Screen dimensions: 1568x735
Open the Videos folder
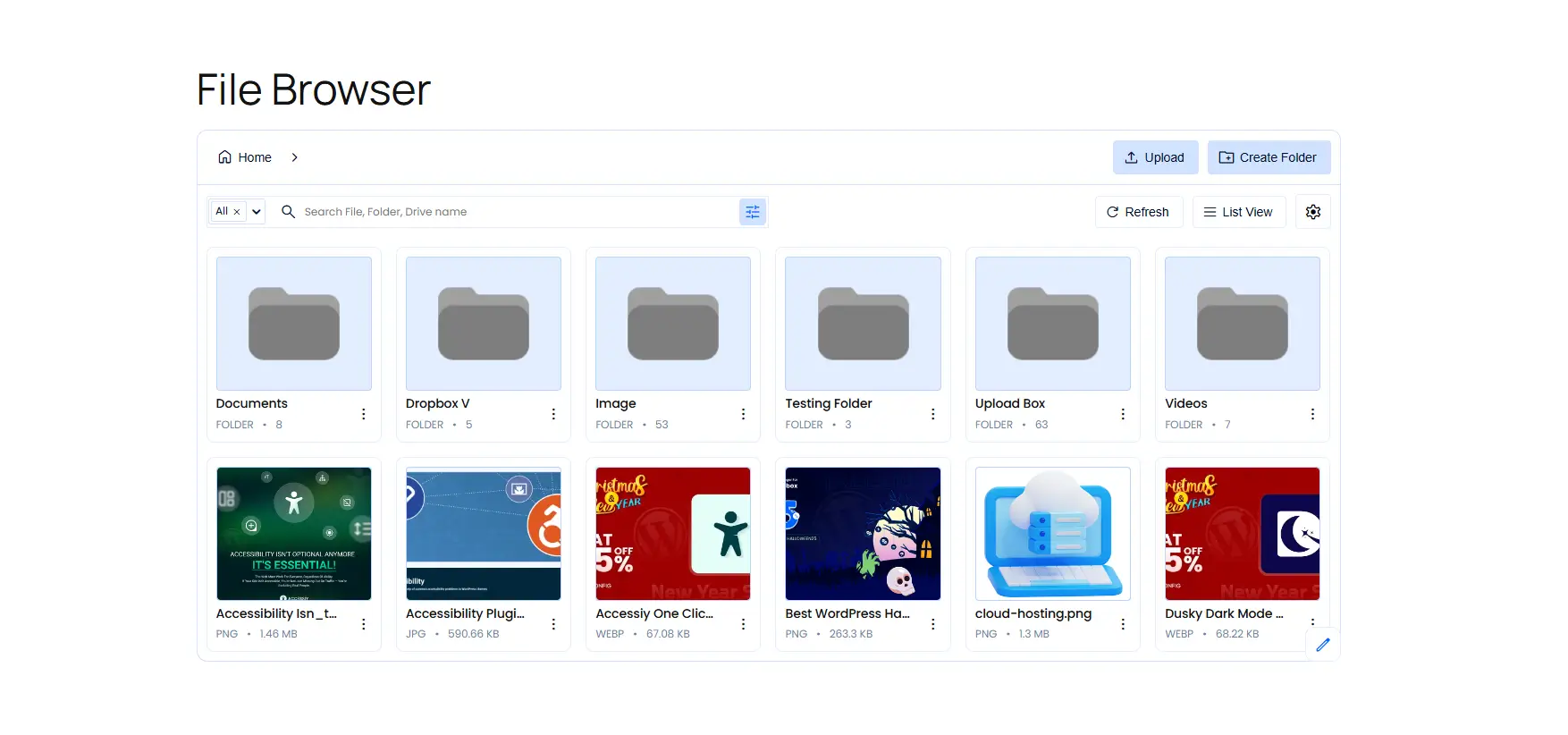[1243, 324]
